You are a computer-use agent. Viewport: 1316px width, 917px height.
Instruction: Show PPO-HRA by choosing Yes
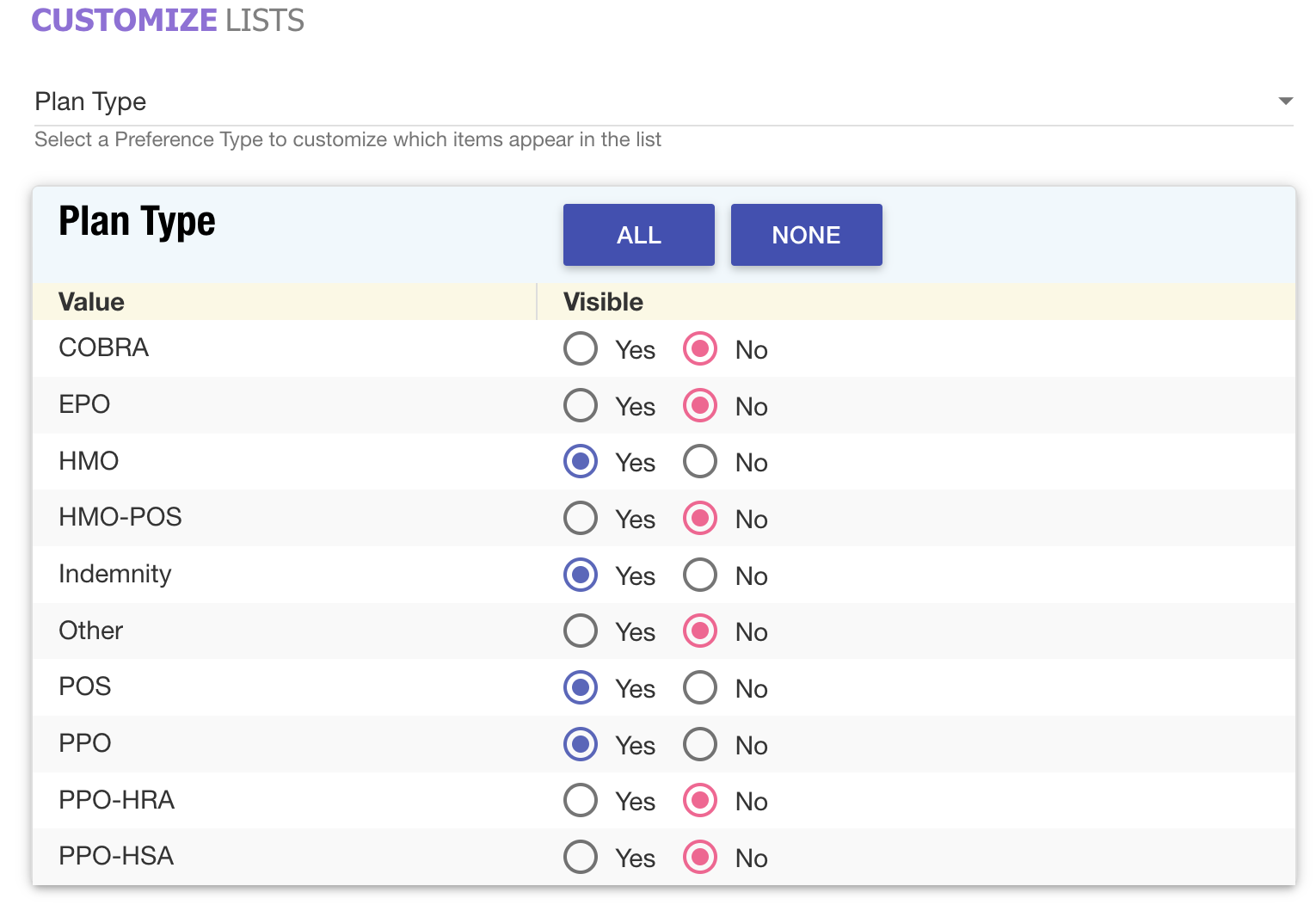click(x=581, y=801)
